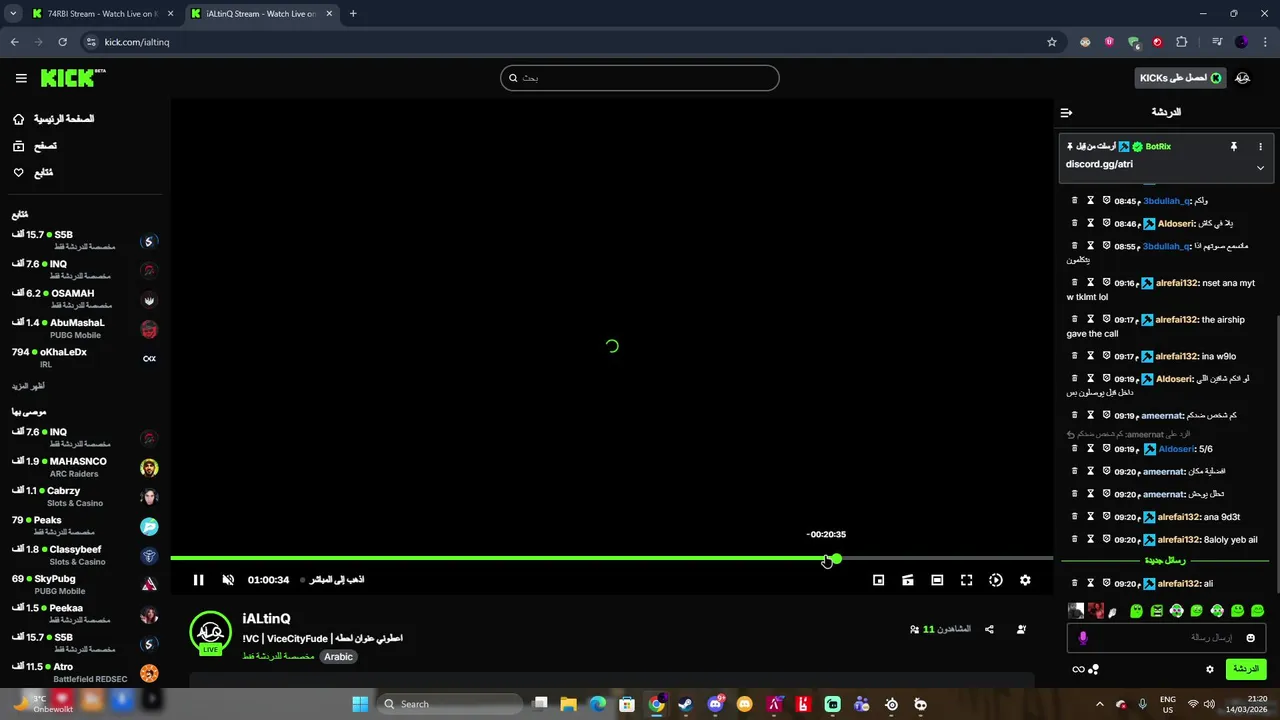Delete alrefai132 'ali' message
Screen dimensions: 1280x720
1075,583
